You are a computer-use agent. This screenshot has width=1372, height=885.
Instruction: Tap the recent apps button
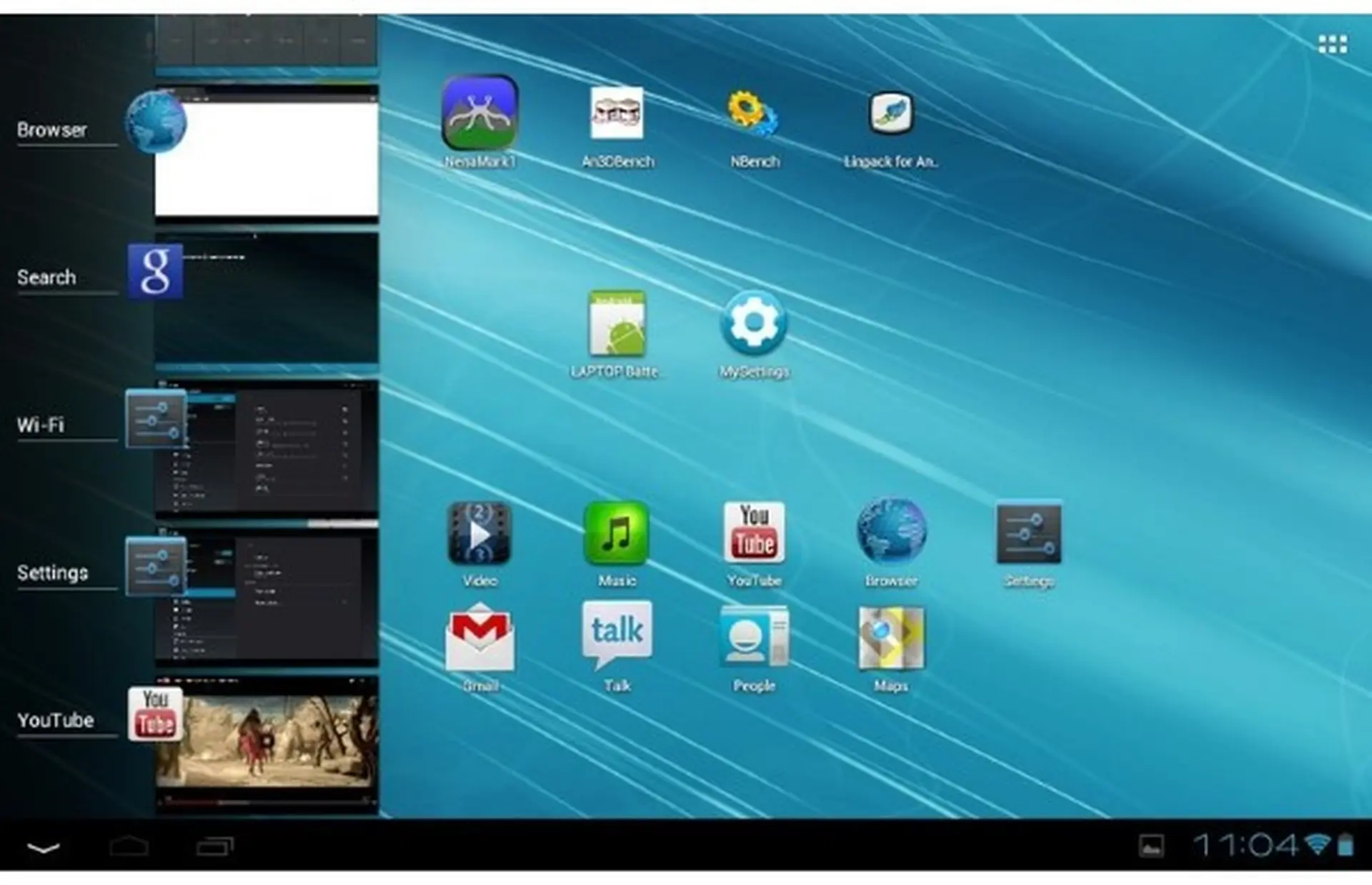tap(215, 846)
